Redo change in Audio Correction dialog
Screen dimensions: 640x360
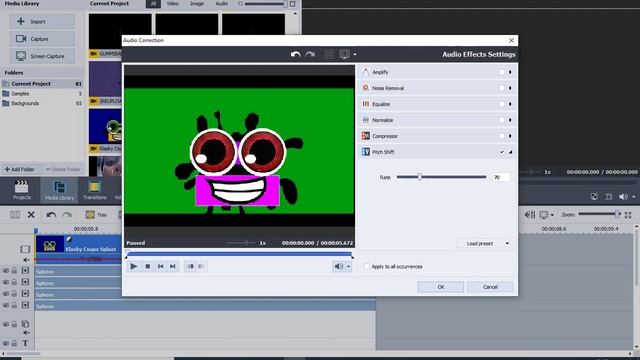coord(310,54)
